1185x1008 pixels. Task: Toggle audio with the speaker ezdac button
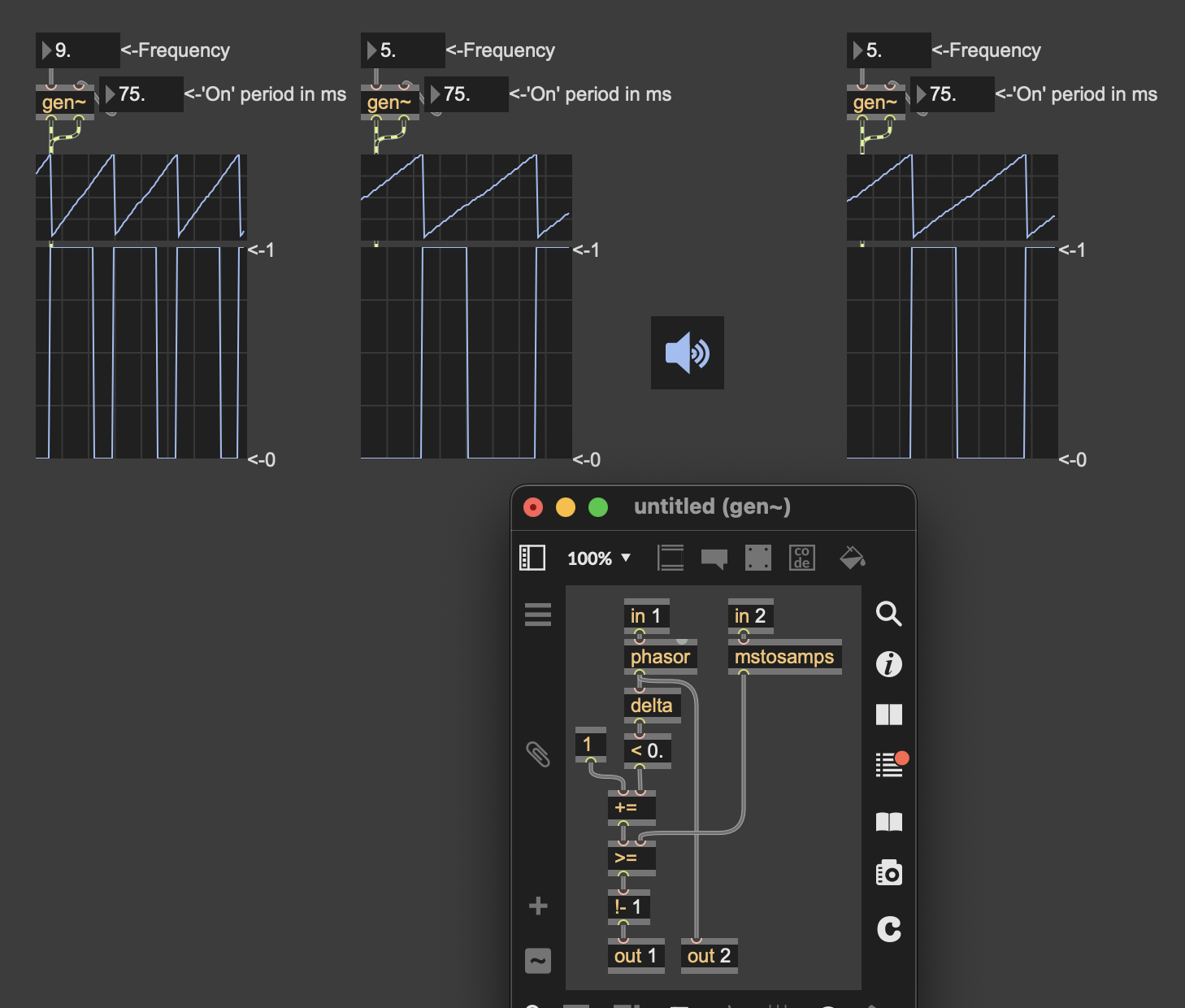coord(687,353)
